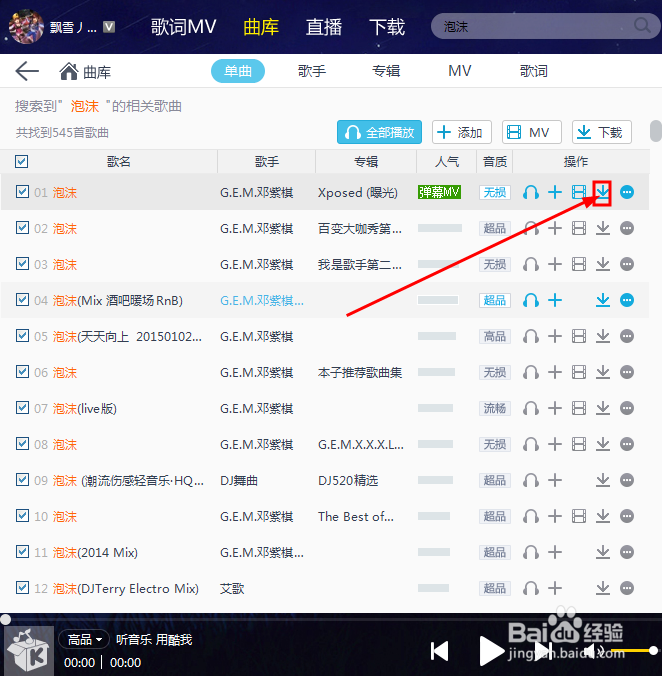This screenshot has height=676, width=662.
Task: Add song 06 with plus icon
Action: click(x=555, y=372)
